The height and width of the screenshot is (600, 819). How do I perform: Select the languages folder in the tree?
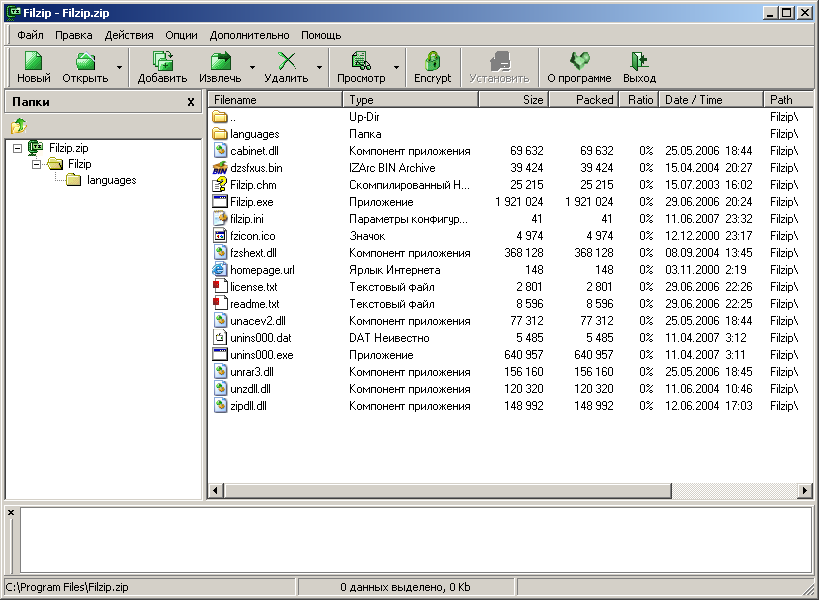point(111,180)
